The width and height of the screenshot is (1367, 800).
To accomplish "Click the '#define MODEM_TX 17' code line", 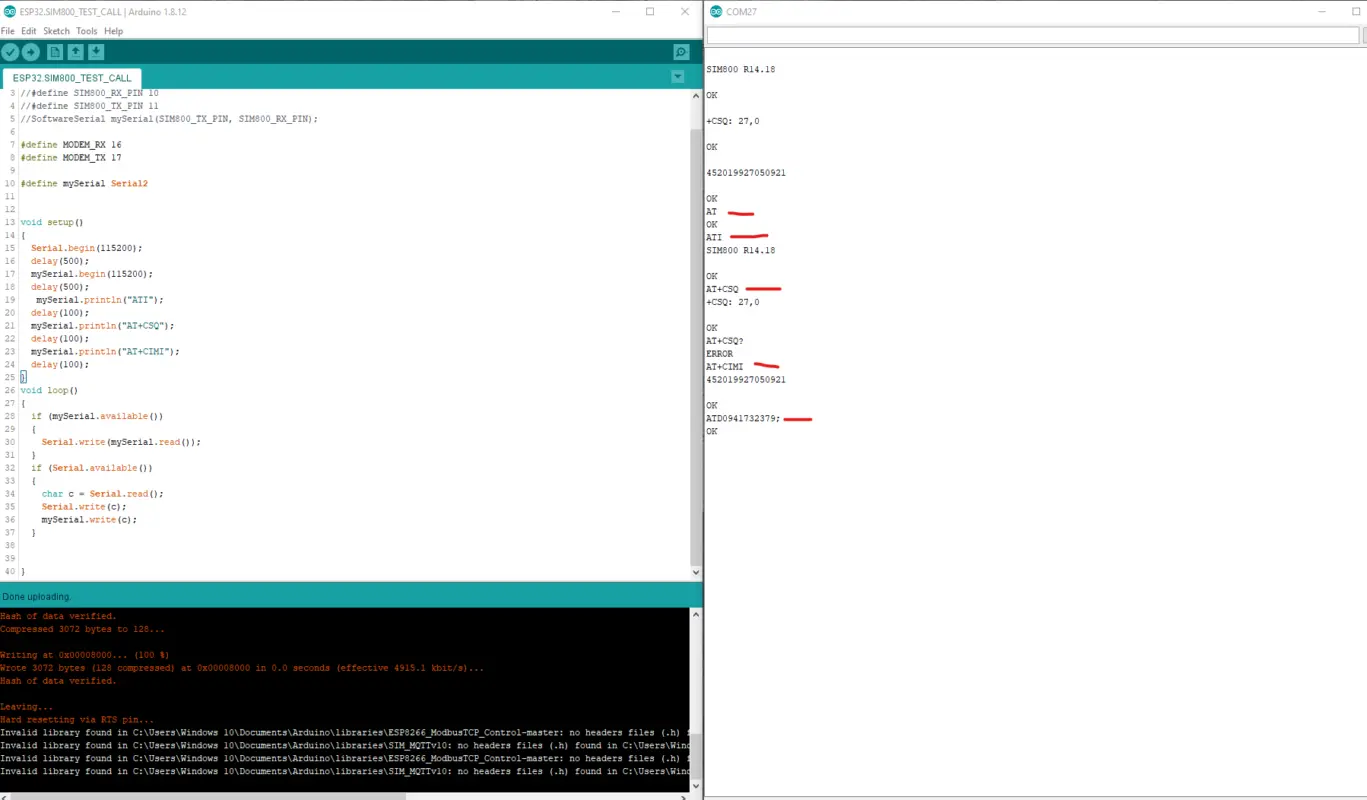I will pos(71,158).
